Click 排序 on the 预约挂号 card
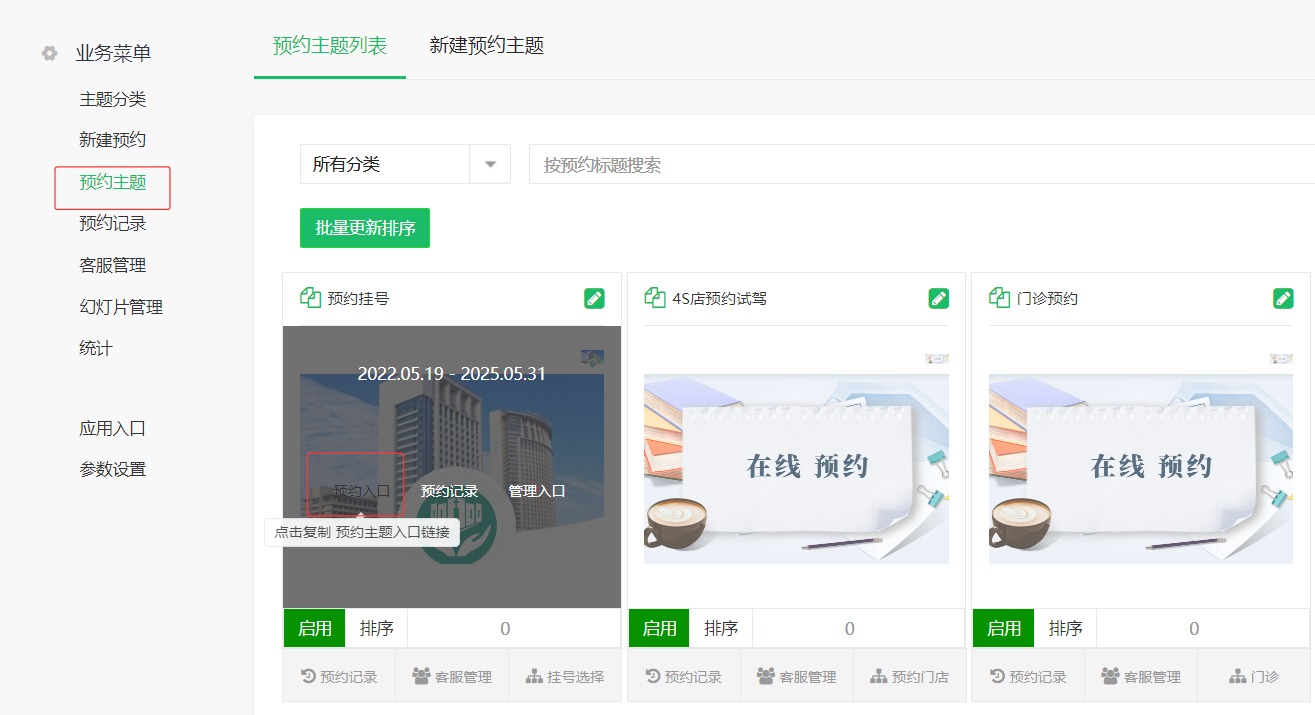The width and height of the screenshot is (1315, 715). pyautogui.click(x=377, y=628)
